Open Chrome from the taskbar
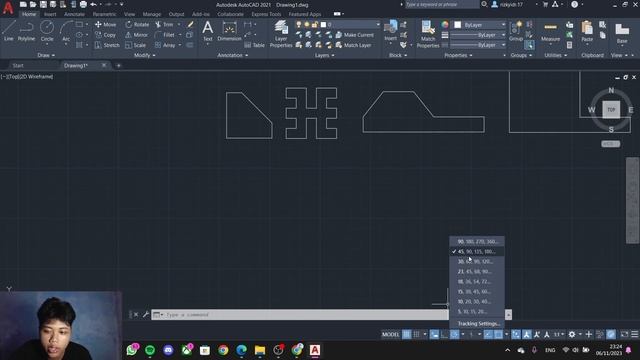The image size is (640, 360). coord(223,350)
